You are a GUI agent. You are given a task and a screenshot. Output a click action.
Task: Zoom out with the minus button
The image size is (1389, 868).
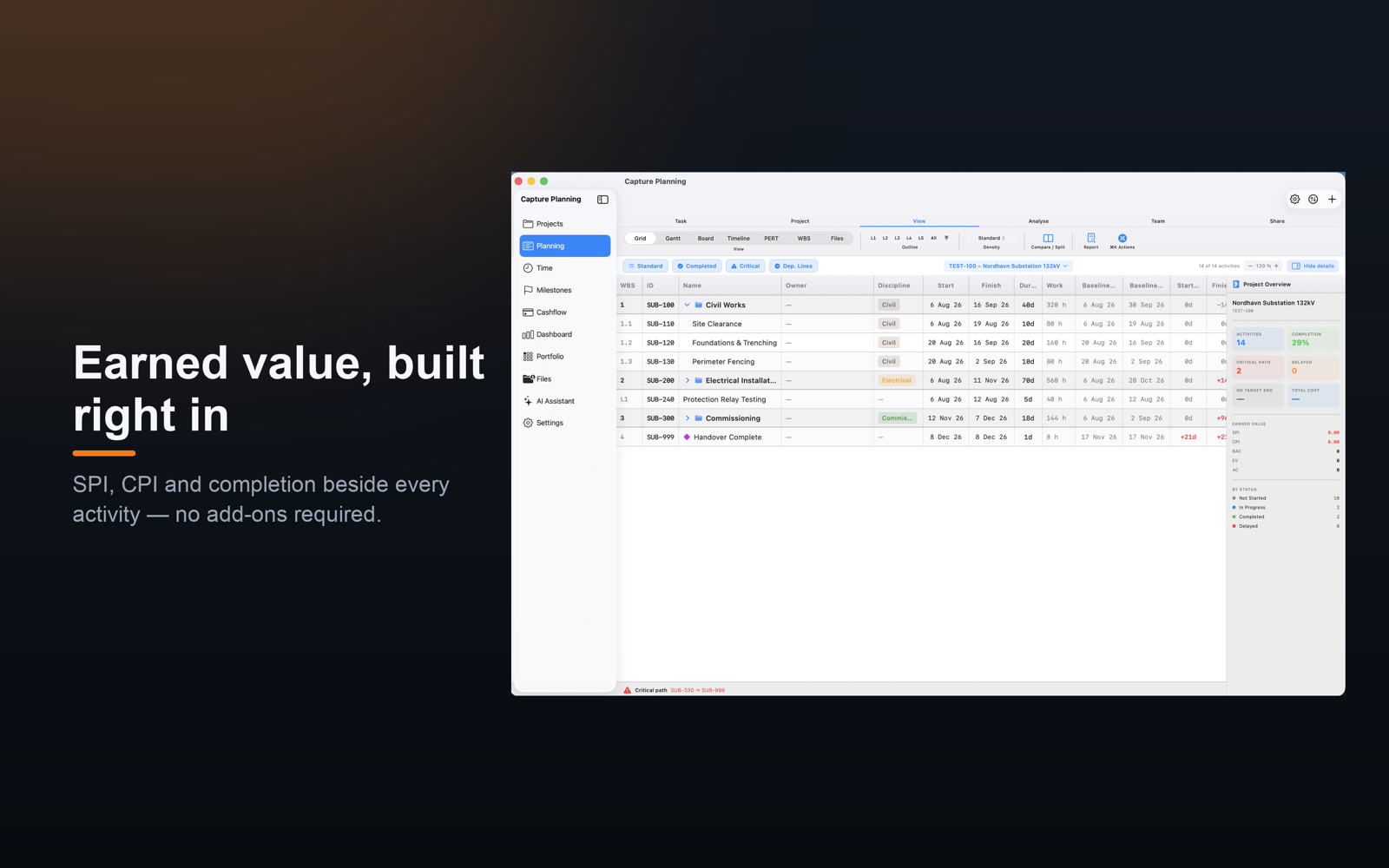(x=1250, y=266)
